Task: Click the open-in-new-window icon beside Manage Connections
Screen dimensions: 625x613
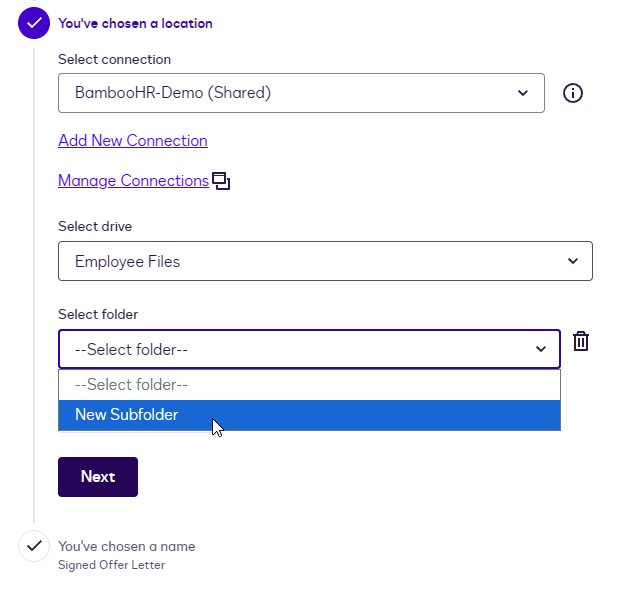Action: (221, 181)
